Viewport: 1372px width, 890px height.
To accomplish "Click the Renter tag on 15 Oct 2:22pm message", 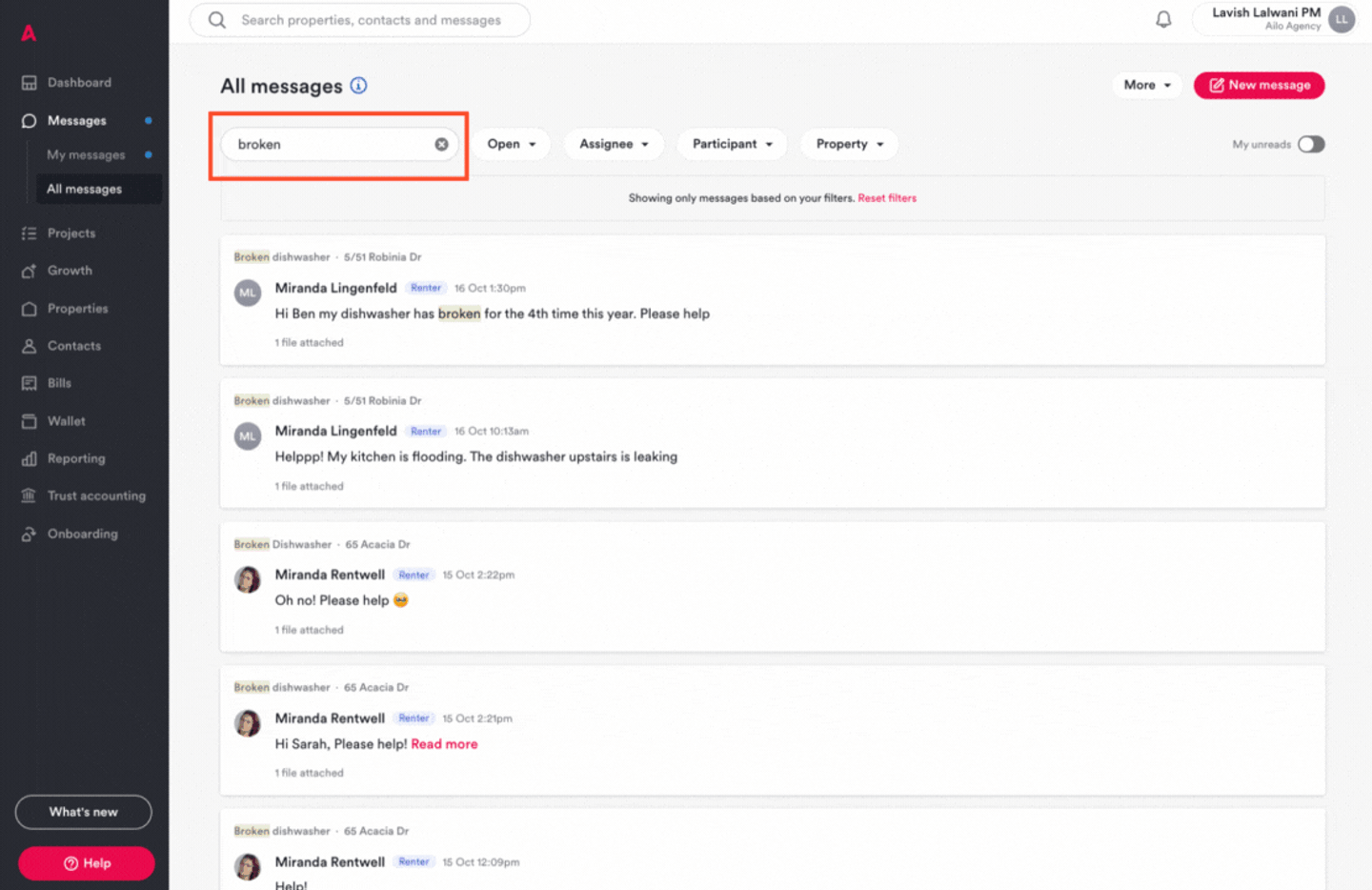I will (x=414, y=575).
